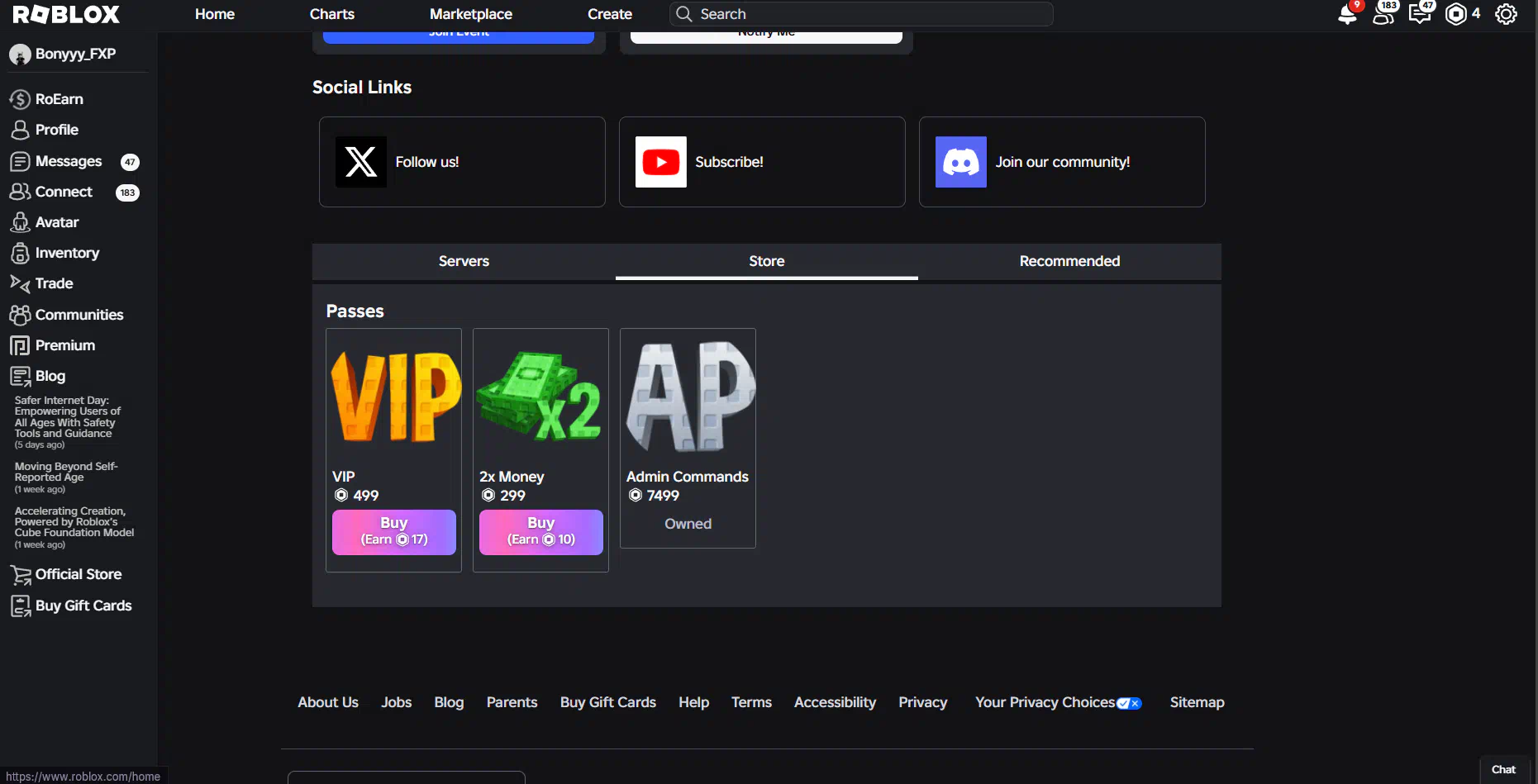1538x784 pixels.
Task: Open the Discord community icon
Action: tap(960, 162)
